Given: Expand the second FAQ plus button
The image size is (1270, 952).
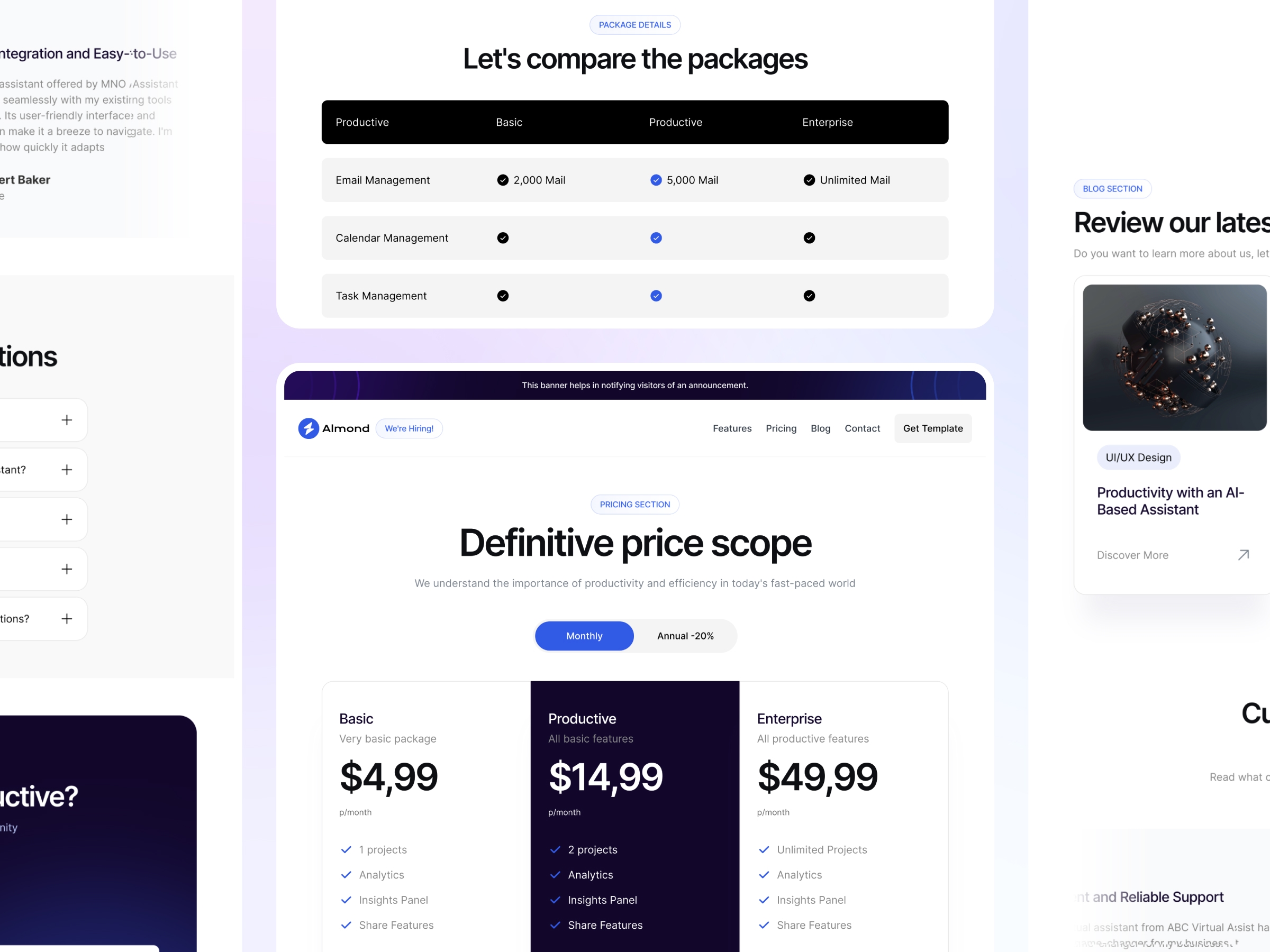Looking at the screenshot, I should (x=66, y=470).
